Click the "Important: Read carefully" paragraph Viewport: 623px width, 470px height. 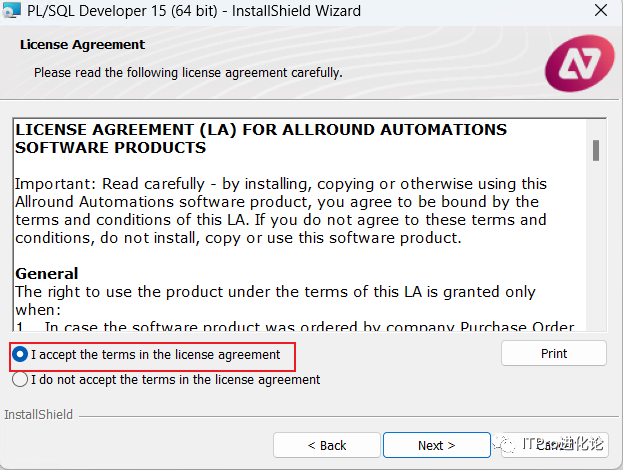[281, 211]
